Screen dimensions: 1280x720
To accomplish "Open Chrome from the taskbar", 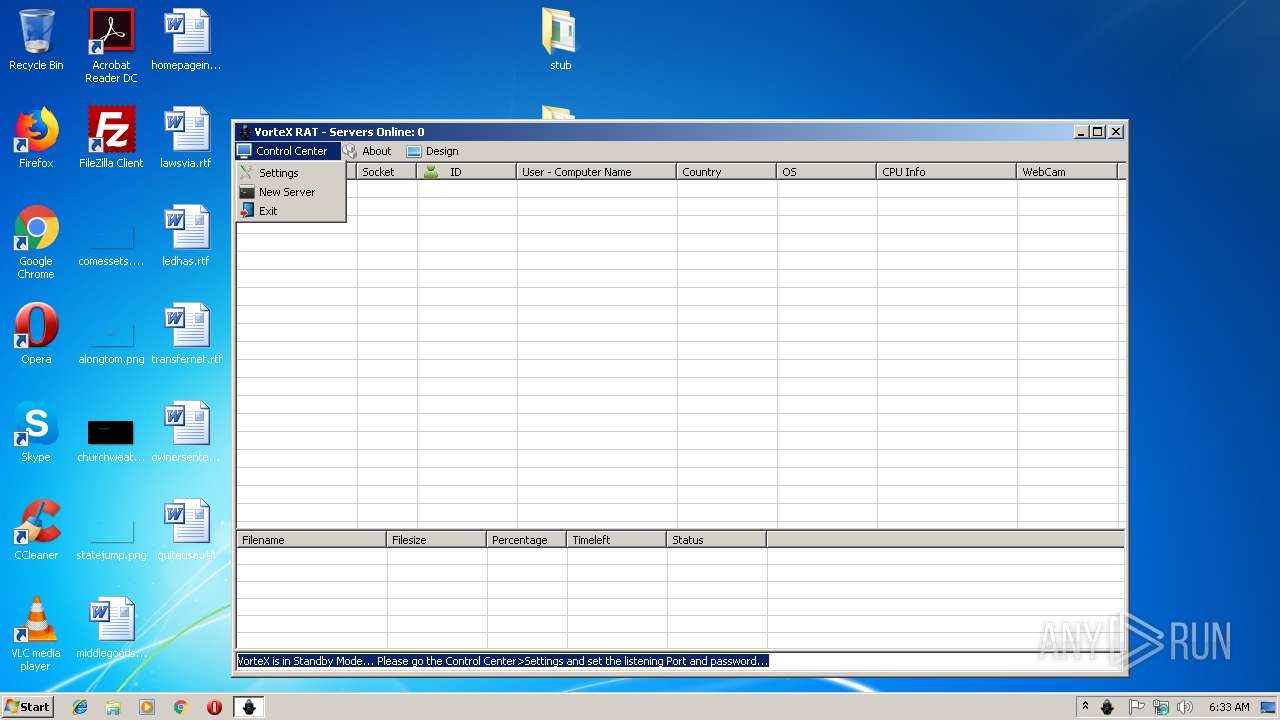I will (180, 707).
